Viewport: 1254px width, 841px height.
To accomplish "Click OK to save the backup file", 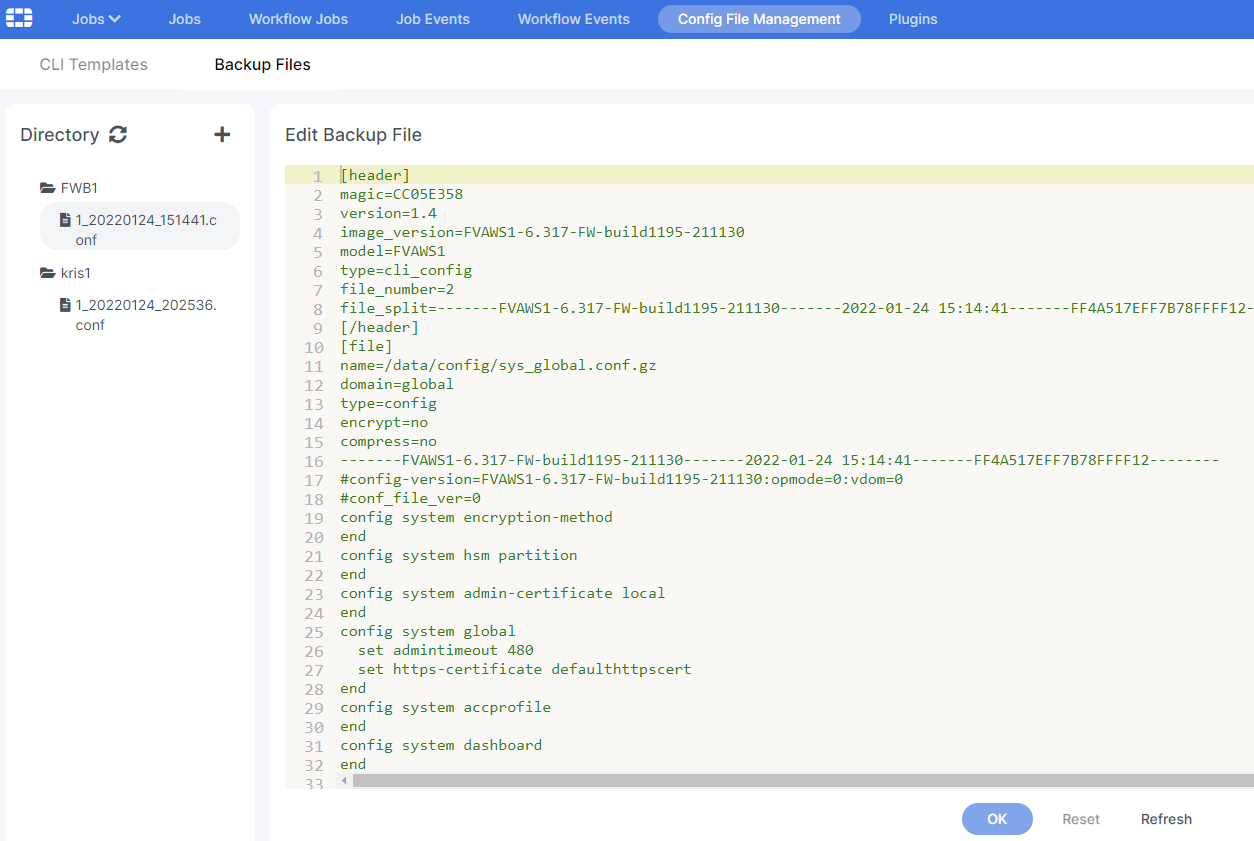I will point(996,818).
